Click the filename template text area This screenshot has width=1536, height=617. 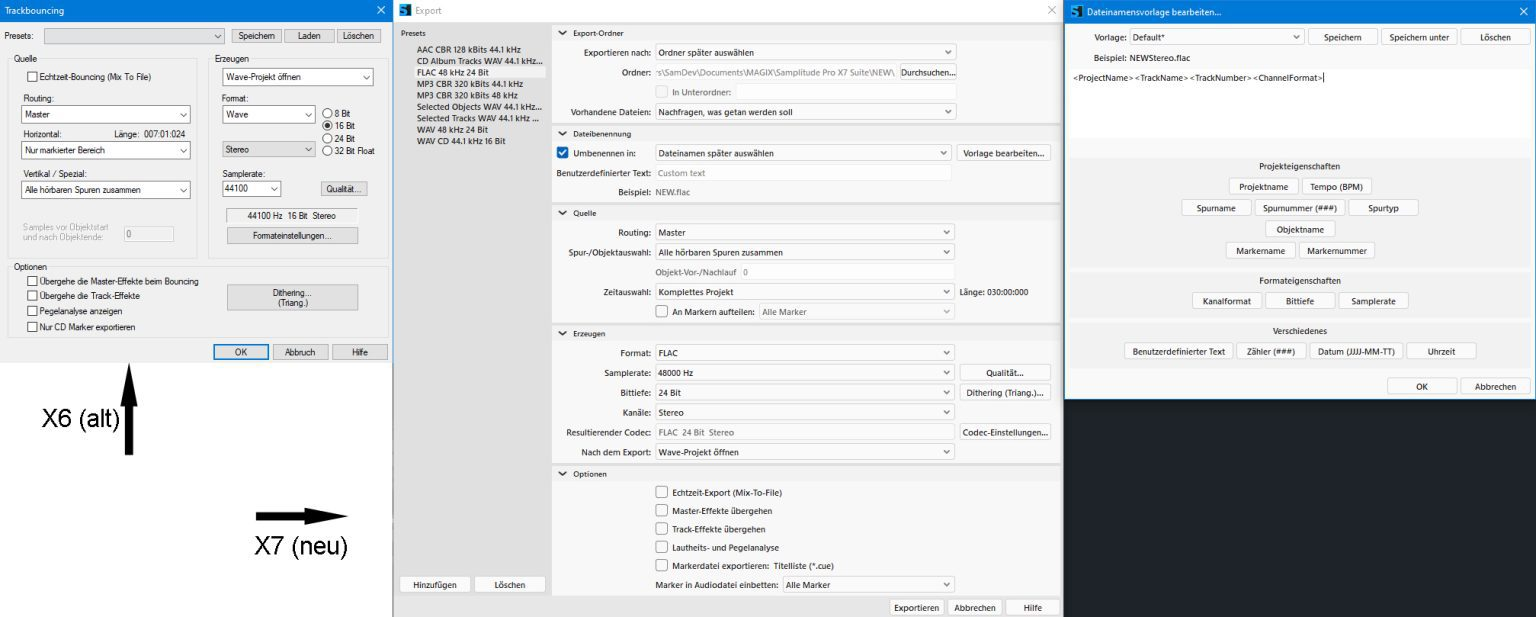click(x=1299, y=104)
